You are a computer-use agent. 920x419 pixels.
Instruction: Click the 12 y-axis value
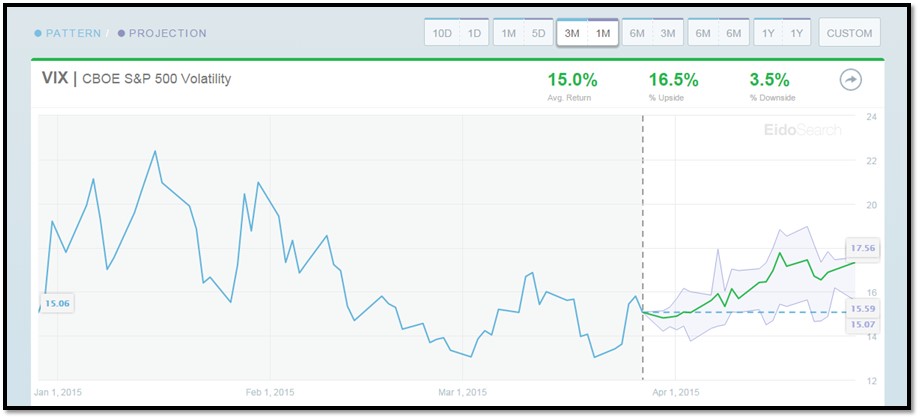[871, 380]
